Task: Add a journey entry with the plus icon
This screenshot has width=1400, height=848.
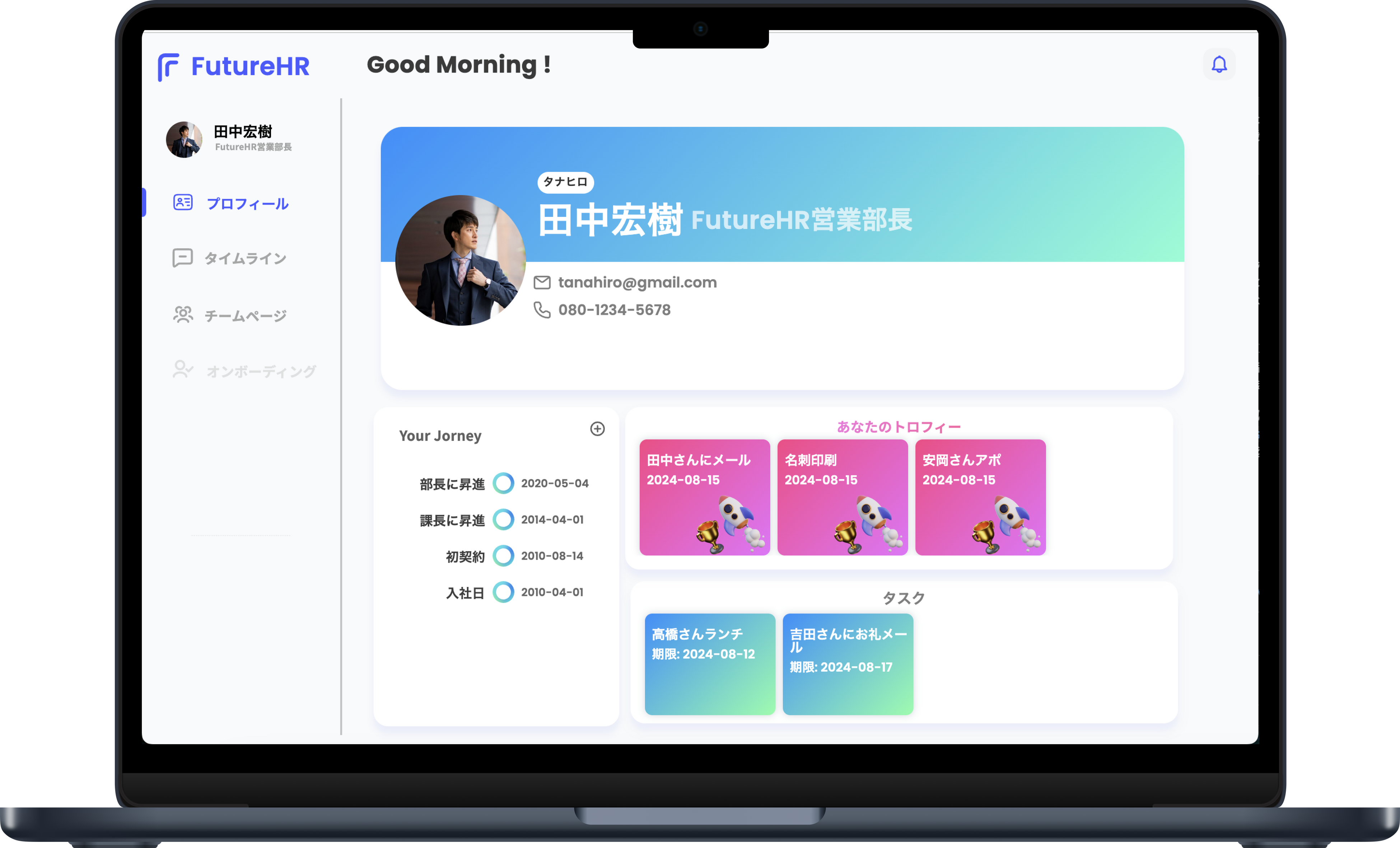Action: tap(597, 429)
